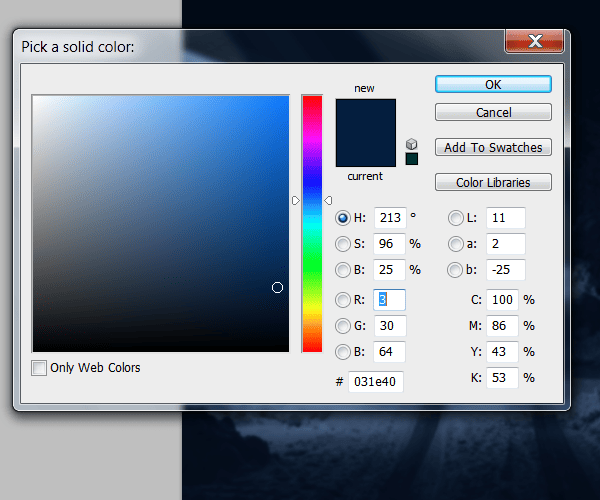
Task: Open the Color Libraries dialog
Action: tap(493, 182)
